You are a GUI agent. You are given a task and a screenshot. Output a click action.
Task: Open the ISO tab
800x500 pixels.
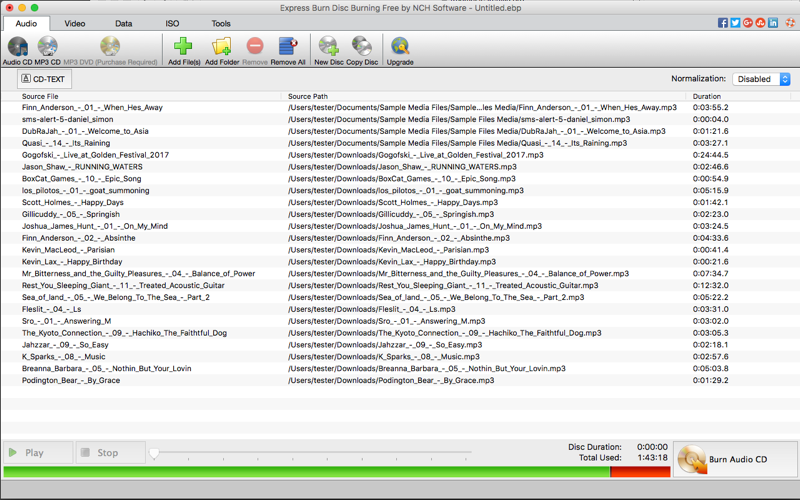tap(172, 23)
